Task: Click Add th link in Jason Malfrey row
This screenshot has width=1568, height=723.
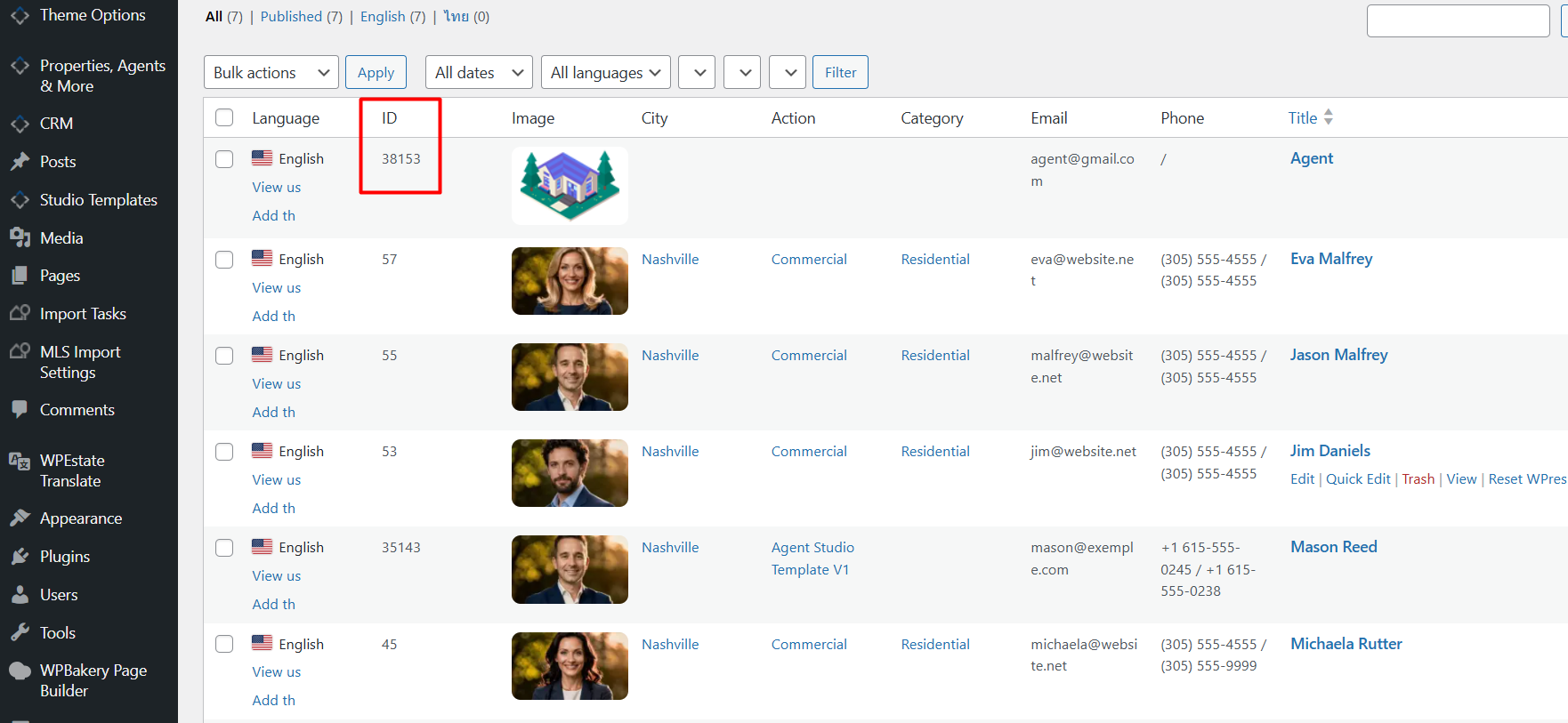Action: 273,412
